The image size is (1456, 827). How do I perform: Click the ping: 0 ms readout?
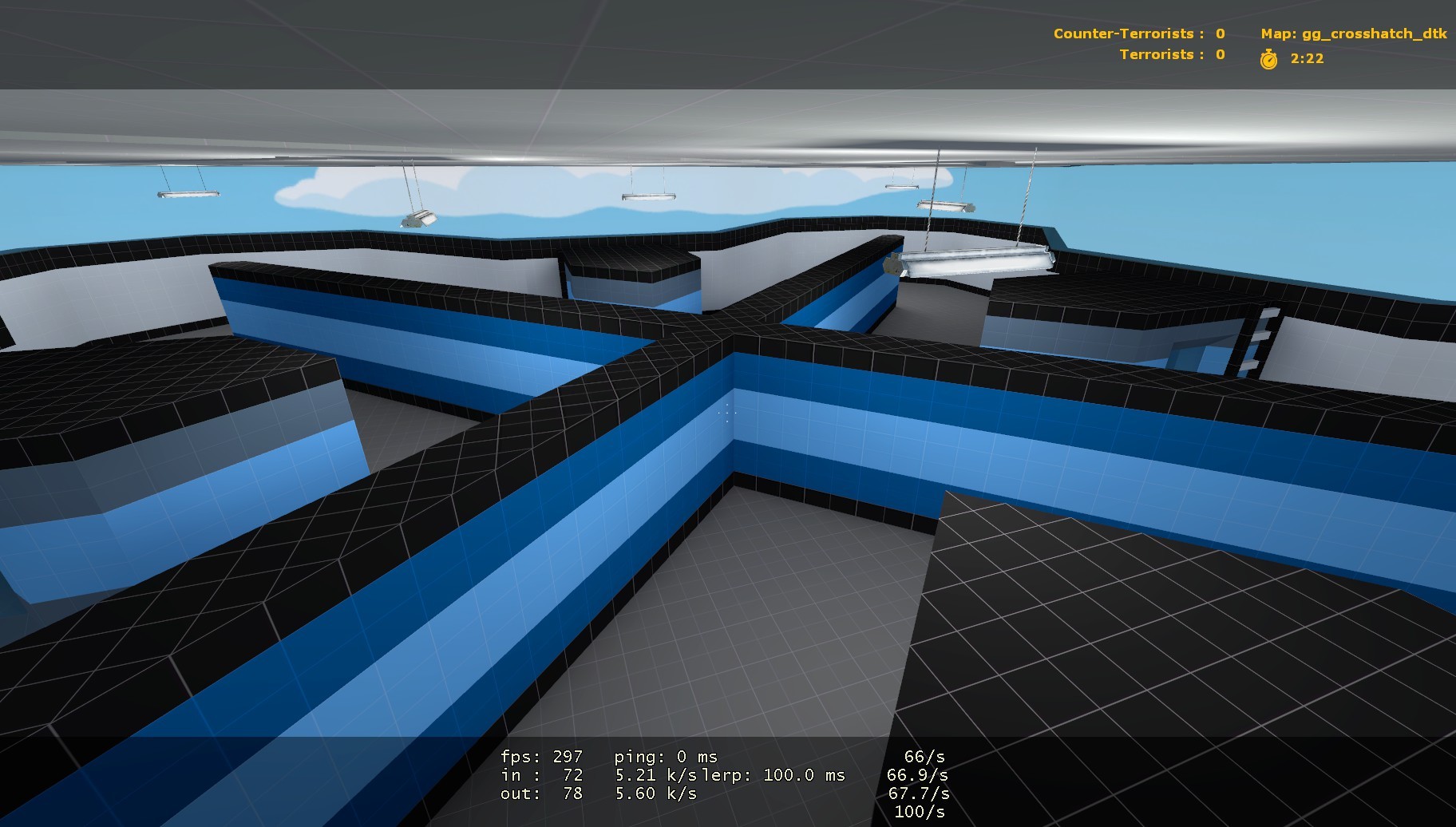tap(666, 757)
